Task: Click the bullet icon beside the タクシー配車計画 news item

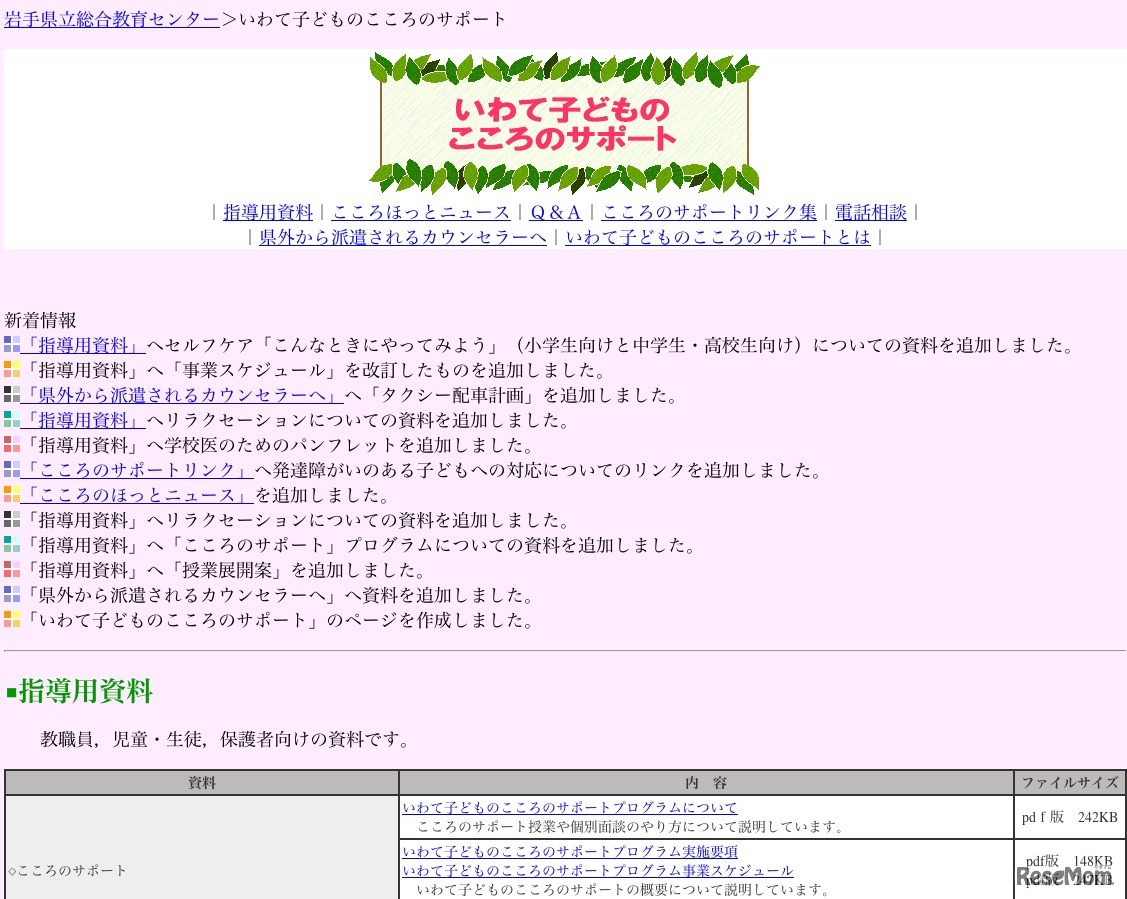Action: pos(12,395)
